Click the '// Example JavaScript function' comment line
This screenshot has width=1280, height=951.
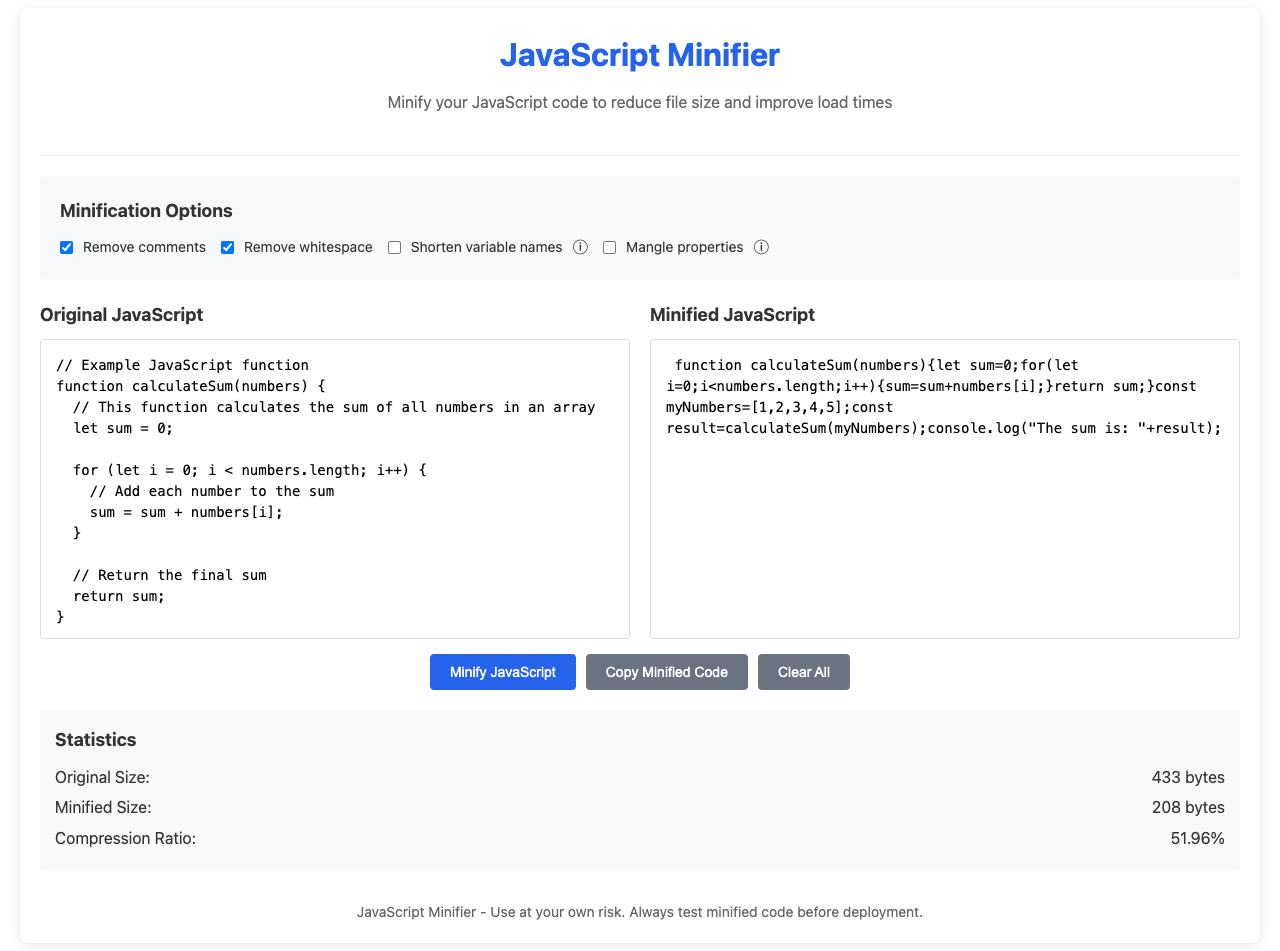point(182,365)
